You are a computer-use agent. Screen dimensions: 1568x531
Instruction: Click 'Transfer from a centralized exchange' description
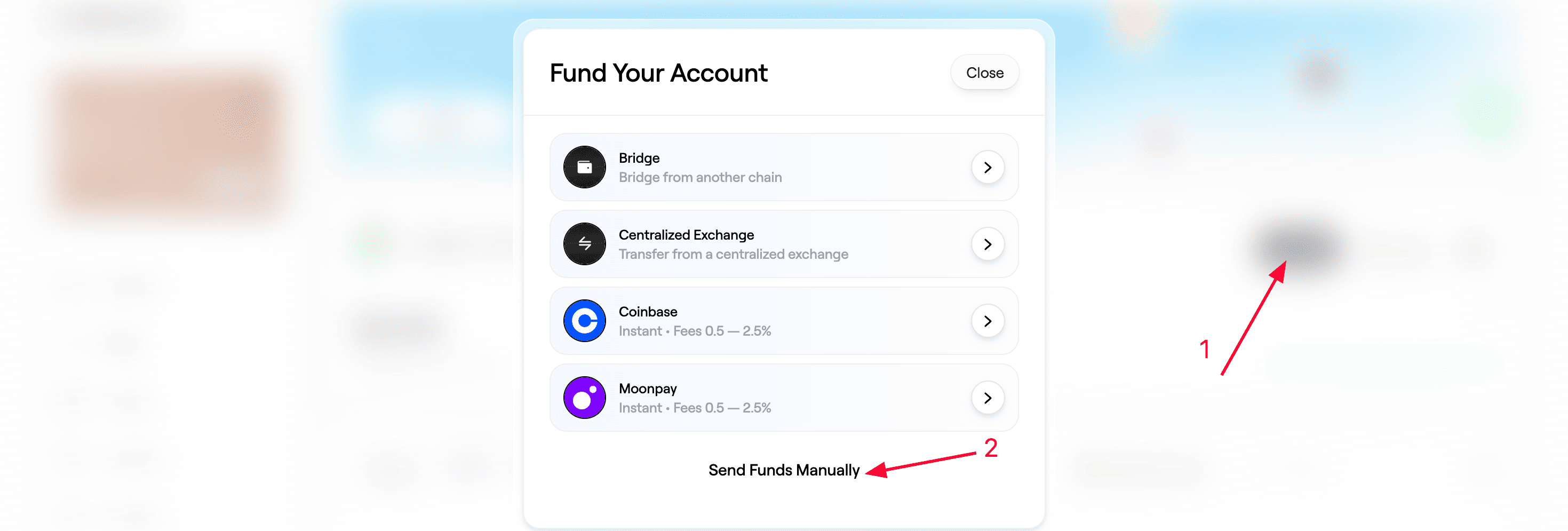pos(733,254)
